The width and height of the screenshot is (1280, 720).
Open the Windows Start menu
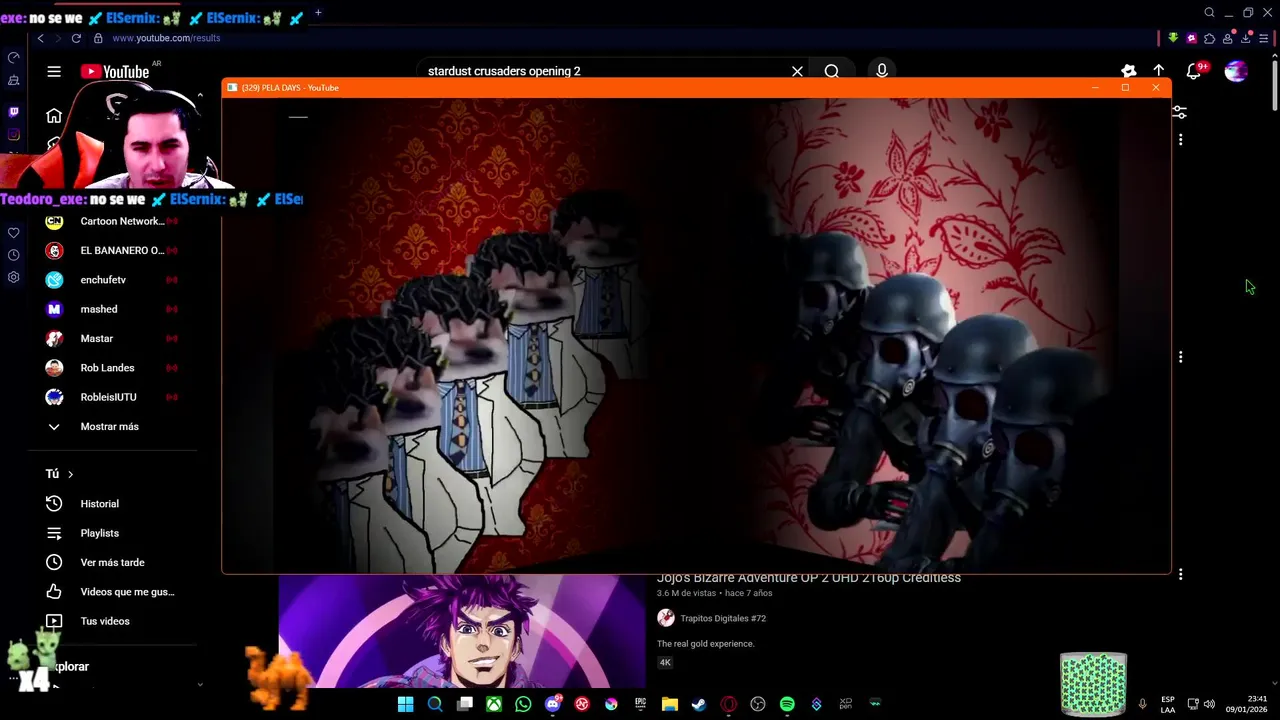coord(405,704)
